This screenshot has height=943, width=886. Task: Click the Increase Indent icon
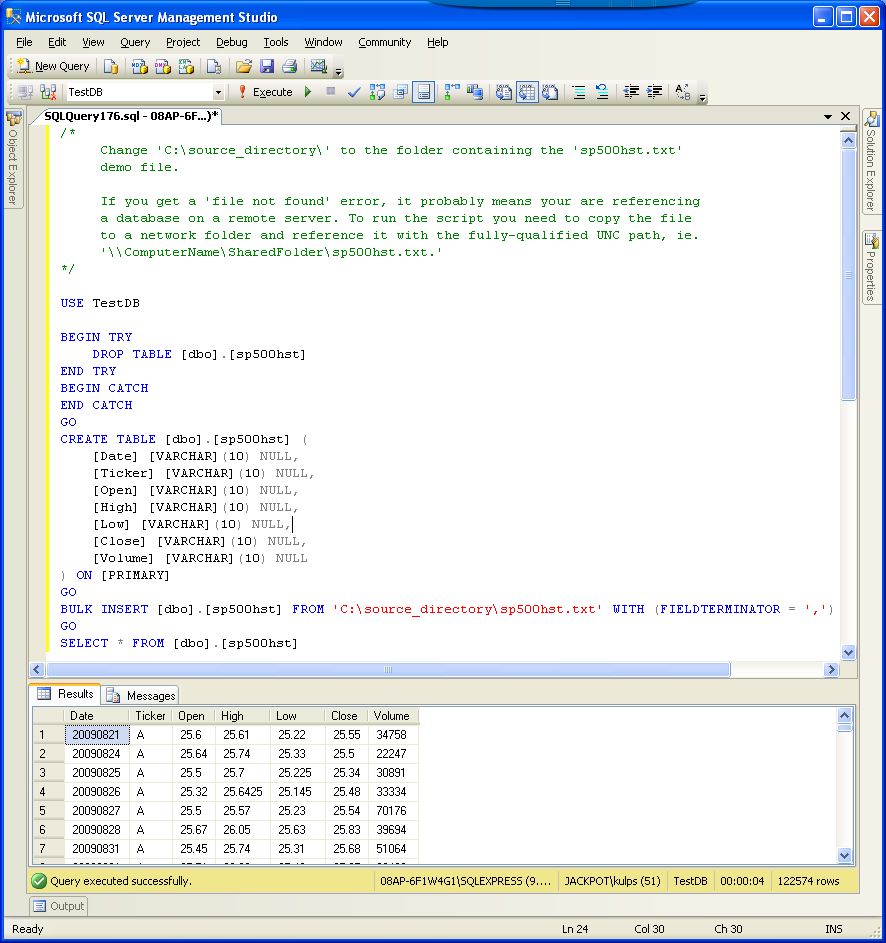[654, 92]
